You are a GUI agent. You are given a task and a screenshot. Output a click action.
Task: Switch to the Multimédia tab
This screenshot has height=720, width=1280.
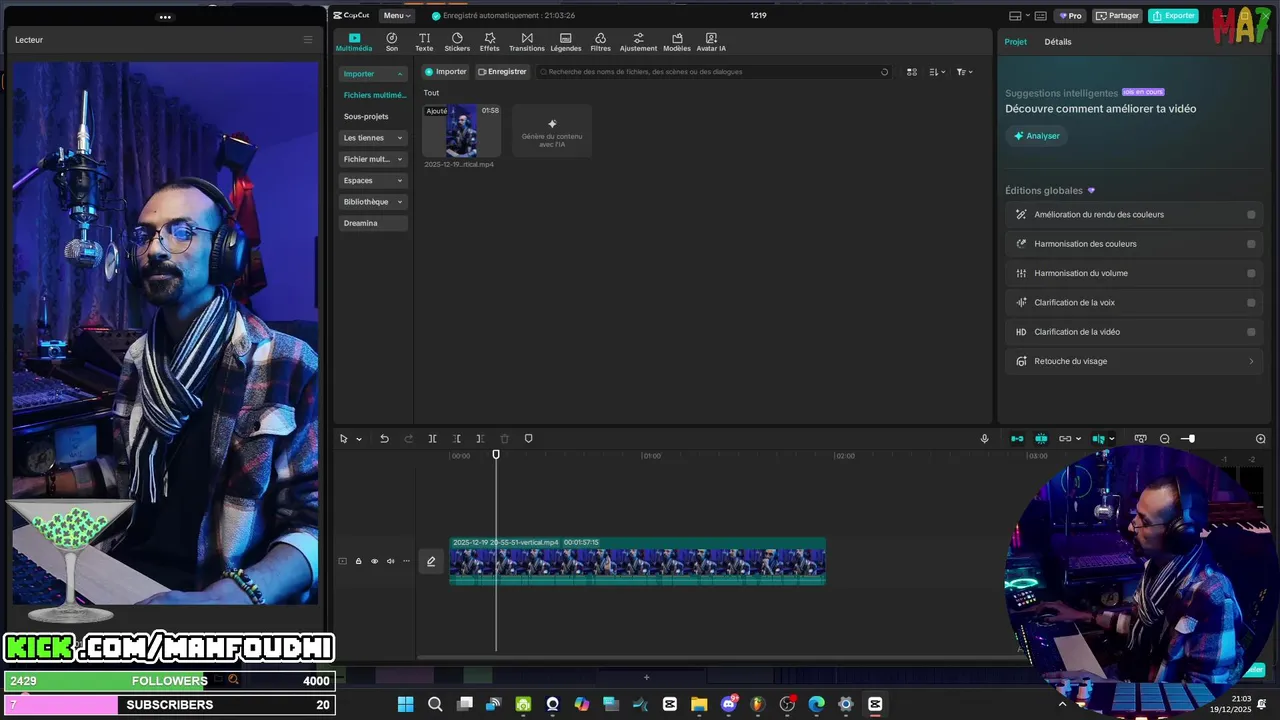pyautogui.click(x=354, y=41)
